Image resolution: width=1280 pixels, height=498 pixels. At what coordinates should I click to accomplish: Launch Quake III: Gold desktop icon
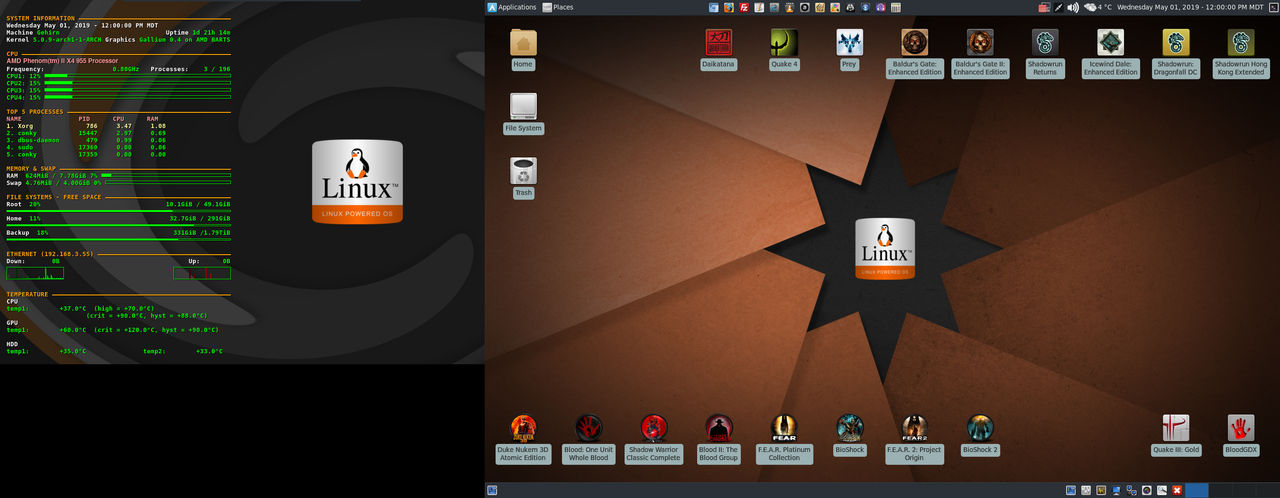point(1176,436)
